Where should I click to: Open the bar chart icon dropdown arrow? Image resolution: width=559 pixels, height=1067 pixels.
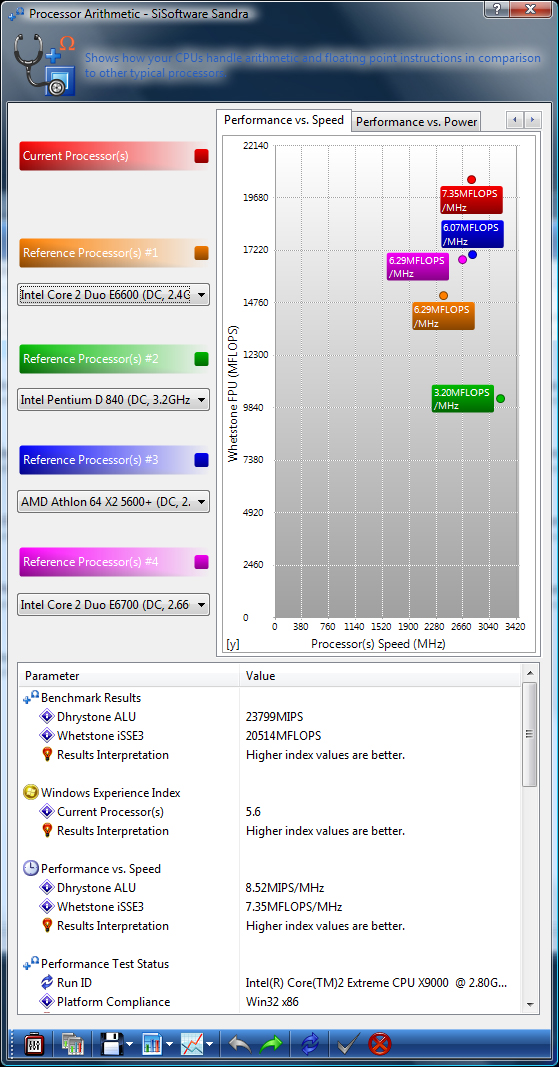[x=170, y=1044]
